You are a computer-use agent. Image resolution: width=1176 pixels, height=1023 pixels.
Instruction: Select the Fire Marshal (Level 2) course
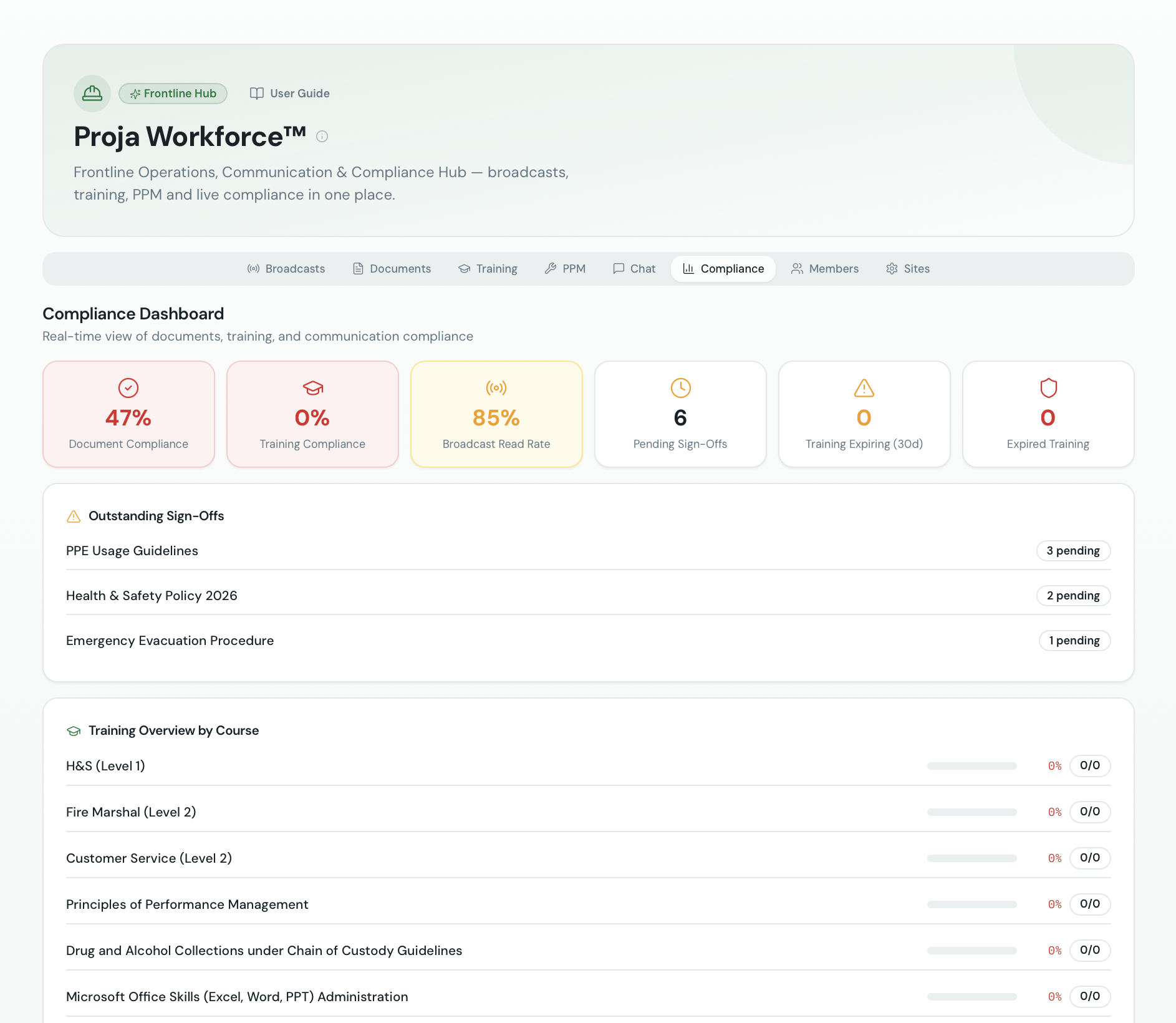[x=588, y=812]
